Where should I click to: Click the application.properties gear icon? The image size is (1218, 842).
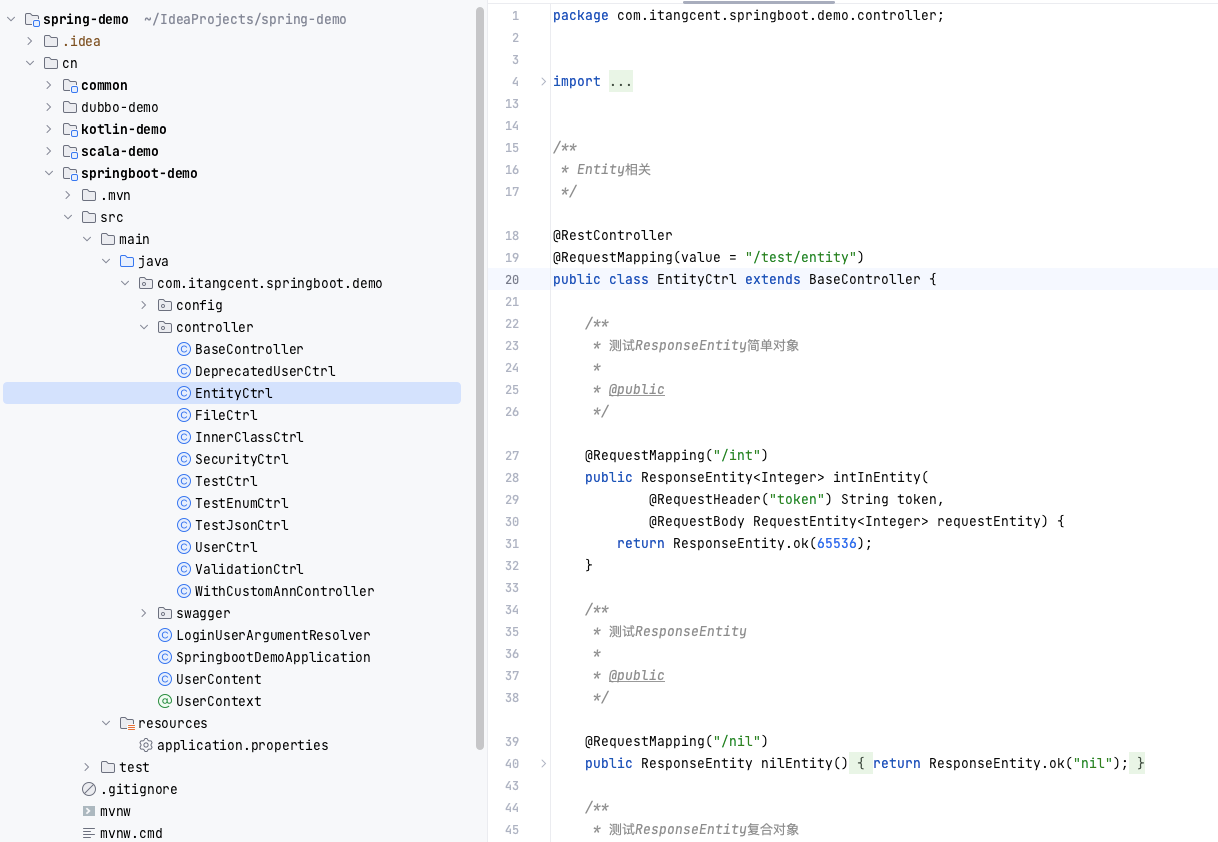[146, 745]
